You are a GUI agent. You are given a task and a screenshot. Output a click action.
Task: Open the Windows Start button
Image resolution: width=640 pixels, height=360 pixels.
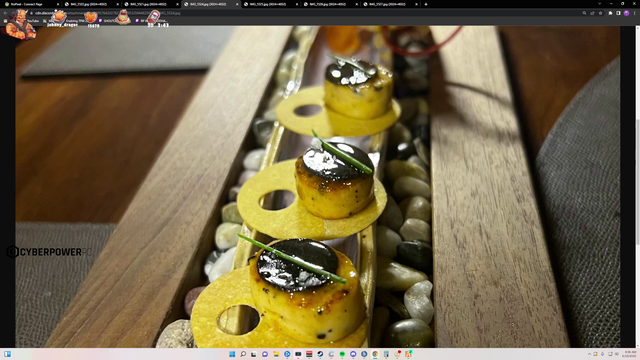[x=232, y=354]
